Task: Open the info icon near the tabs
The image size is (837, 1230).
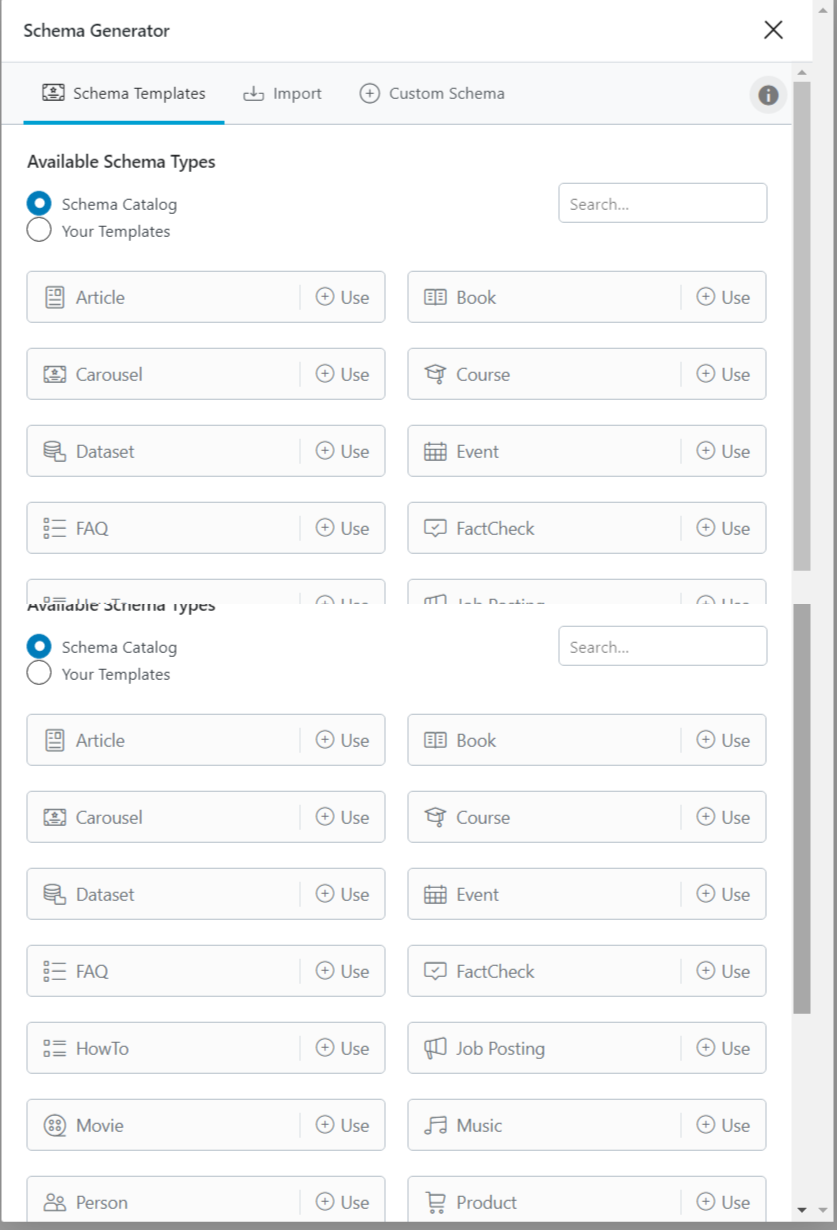Action: click(x=768, y=95)
